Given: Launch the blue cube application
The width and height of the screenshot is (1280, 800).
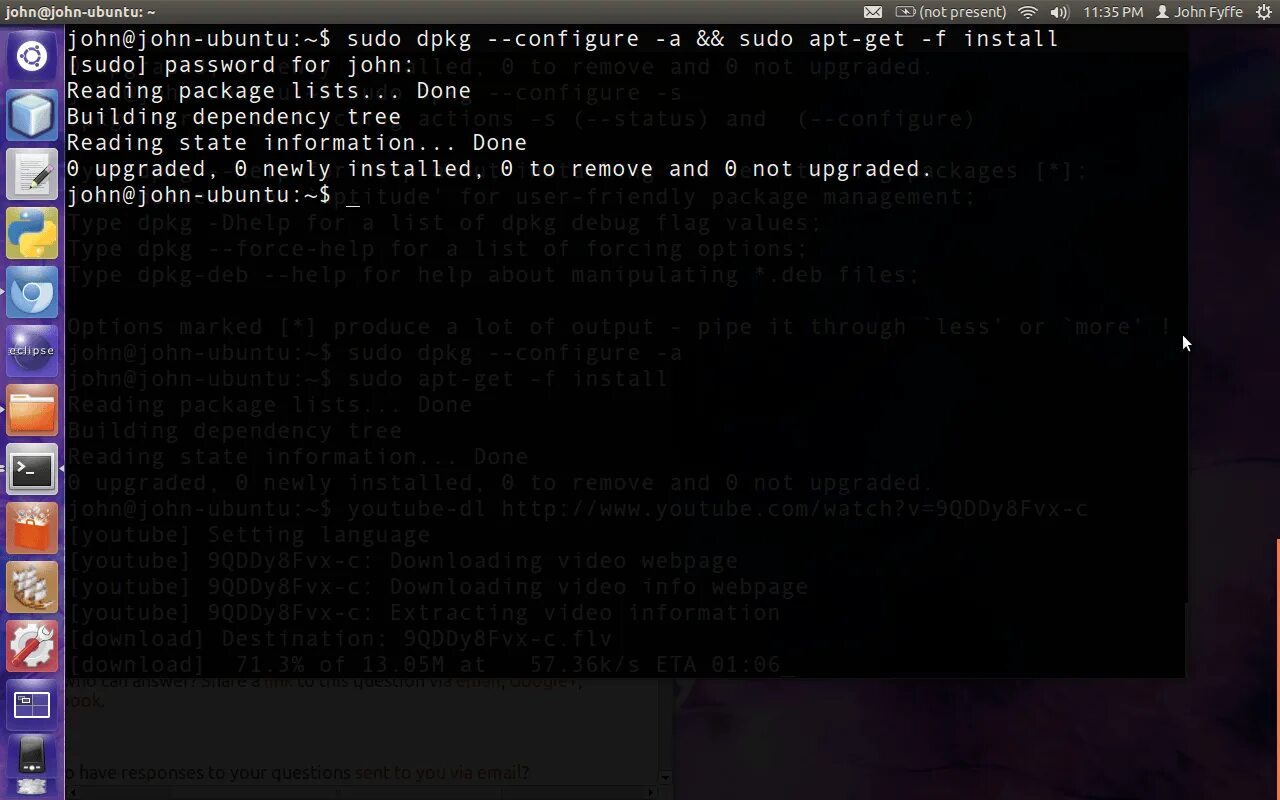Looking at the screenshot, I should 32,115.
